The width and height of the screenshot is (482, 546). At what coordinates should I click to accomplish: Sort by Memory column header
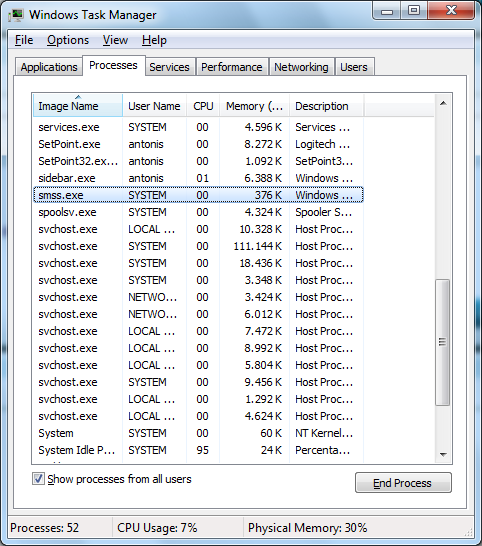pos(255,106)
